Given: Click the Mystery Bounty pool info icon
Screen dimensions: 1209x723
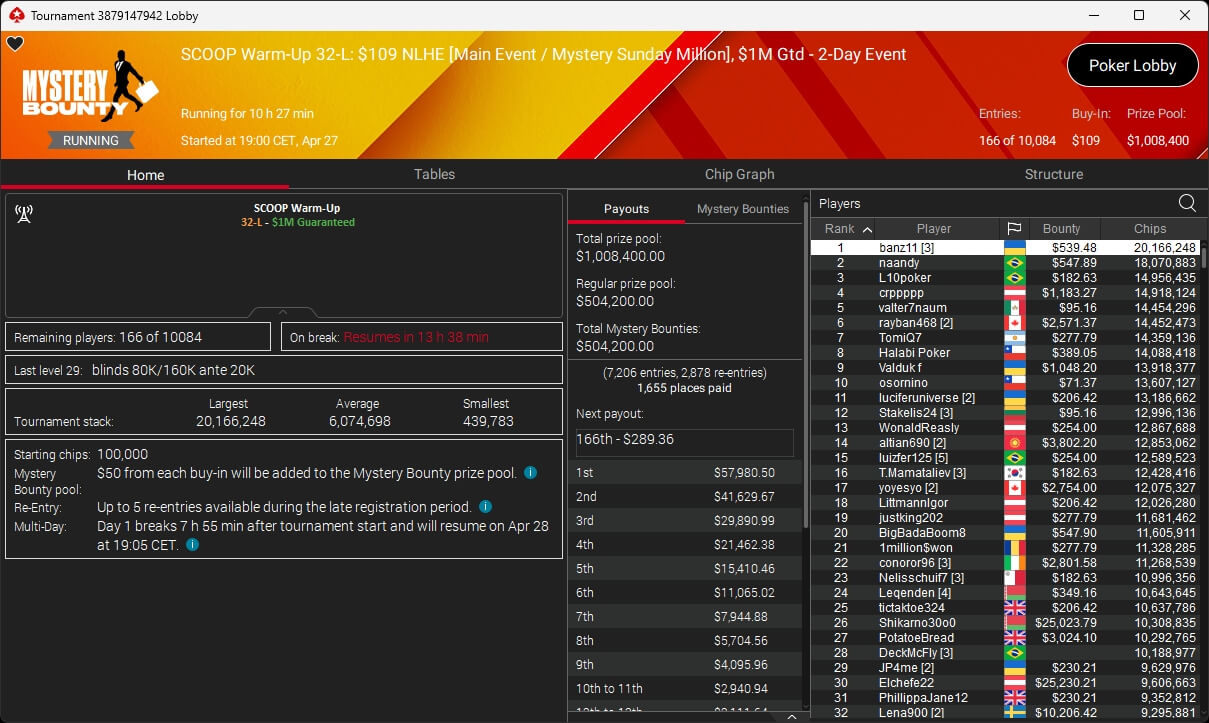Looking at the screenshot, I should click(530, 472).
